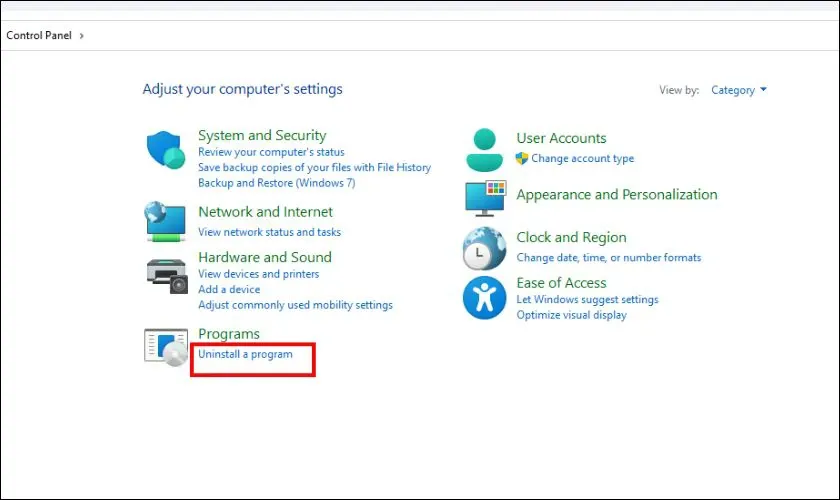Click the Add a device link

point(229,289)
